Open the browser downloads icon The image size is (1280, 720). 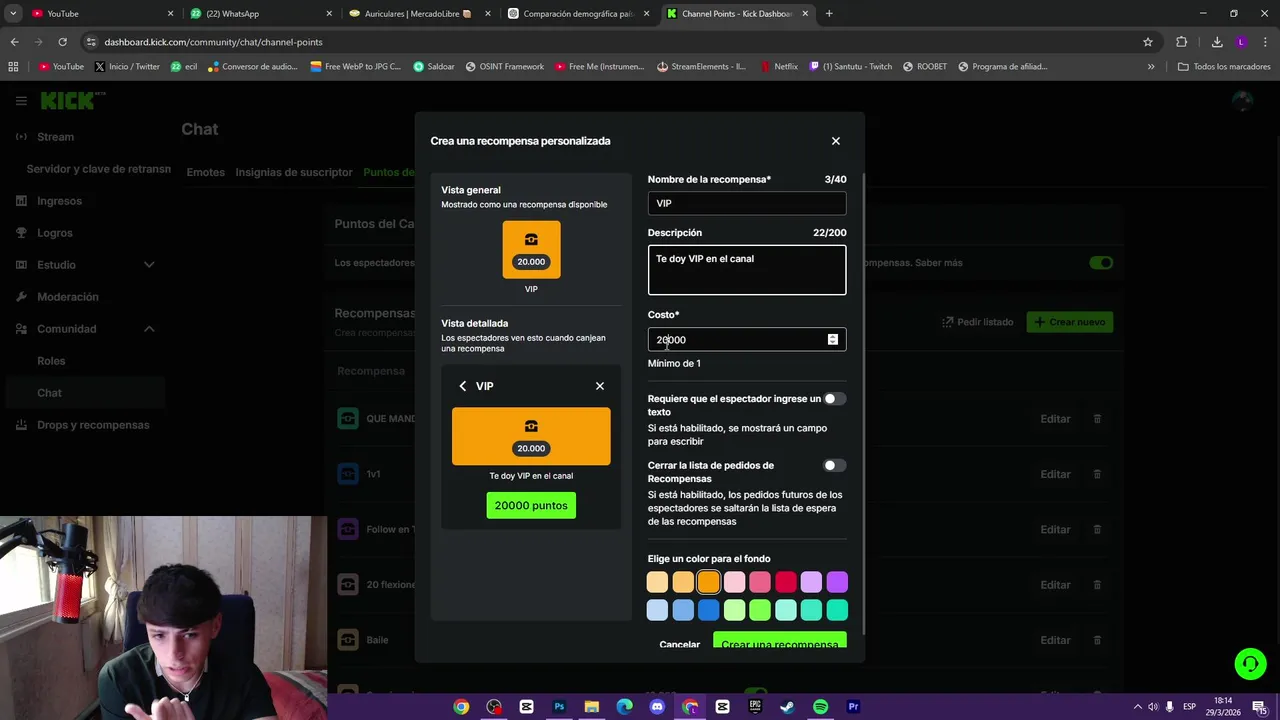(x=1217, y=42)
